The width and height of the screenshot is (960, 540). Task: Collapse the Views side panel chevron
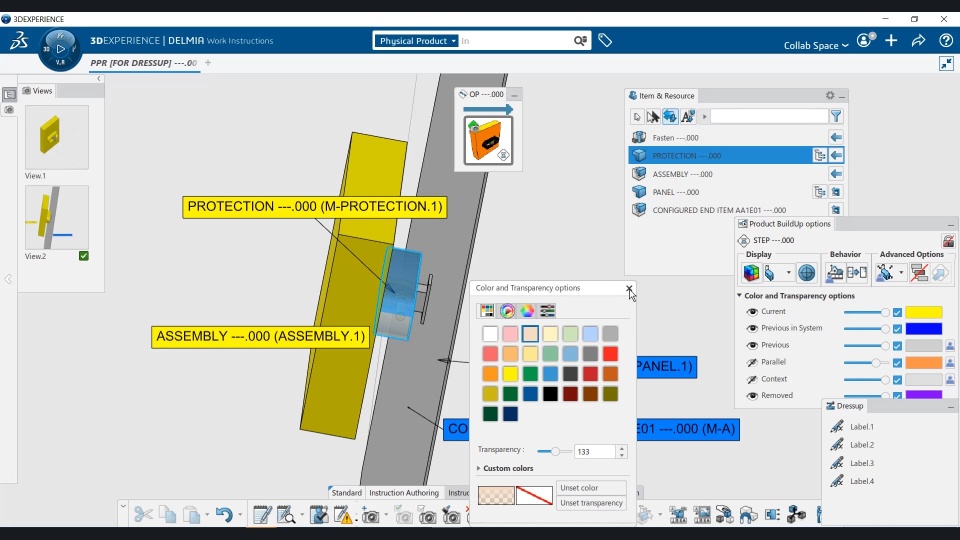99,78
